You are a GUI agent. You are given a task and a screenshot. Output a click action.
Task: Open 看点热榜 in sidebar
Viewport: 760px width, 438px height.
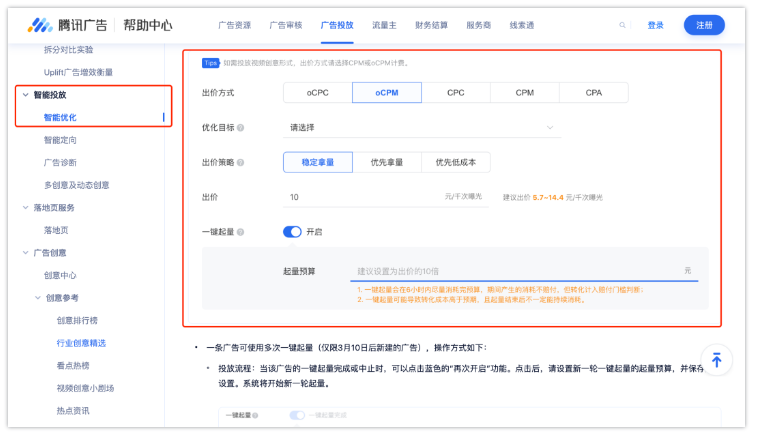point(73,365)
